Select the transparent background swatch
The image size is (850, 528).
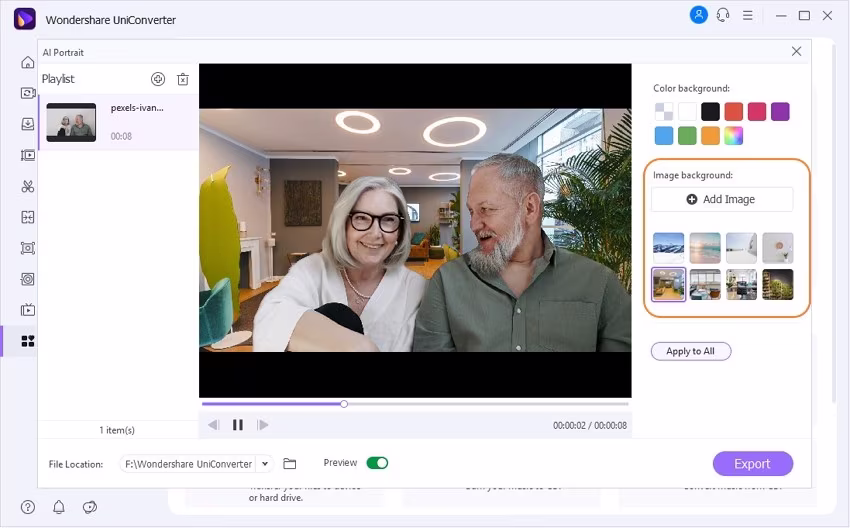coord(664,112)
